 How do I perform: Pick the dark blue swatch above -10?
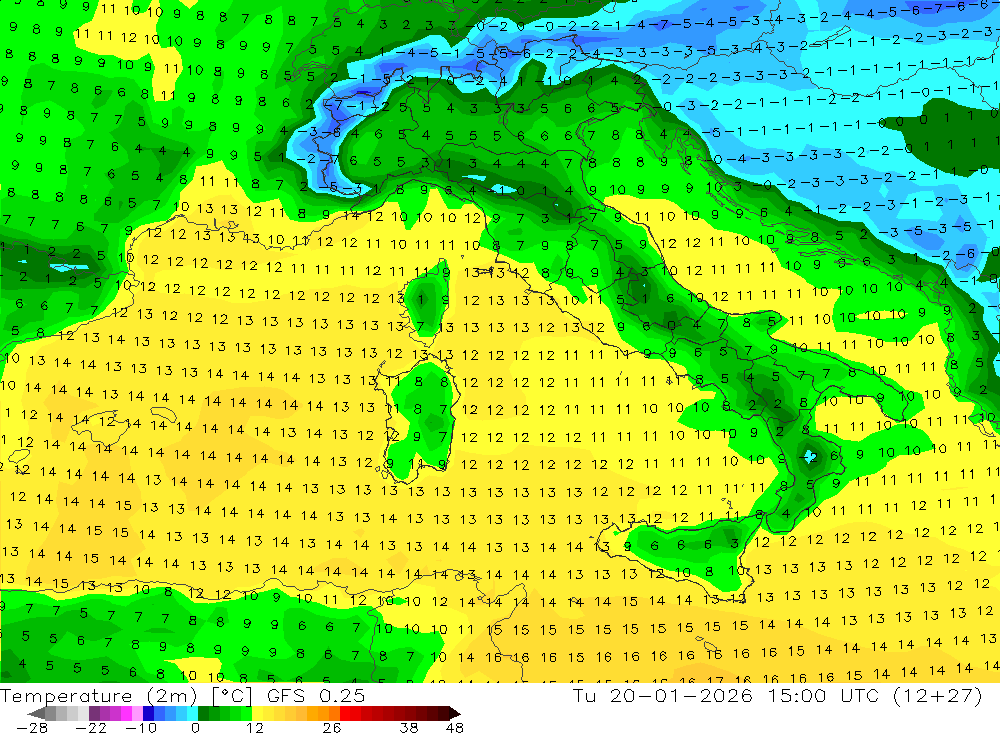149,713
